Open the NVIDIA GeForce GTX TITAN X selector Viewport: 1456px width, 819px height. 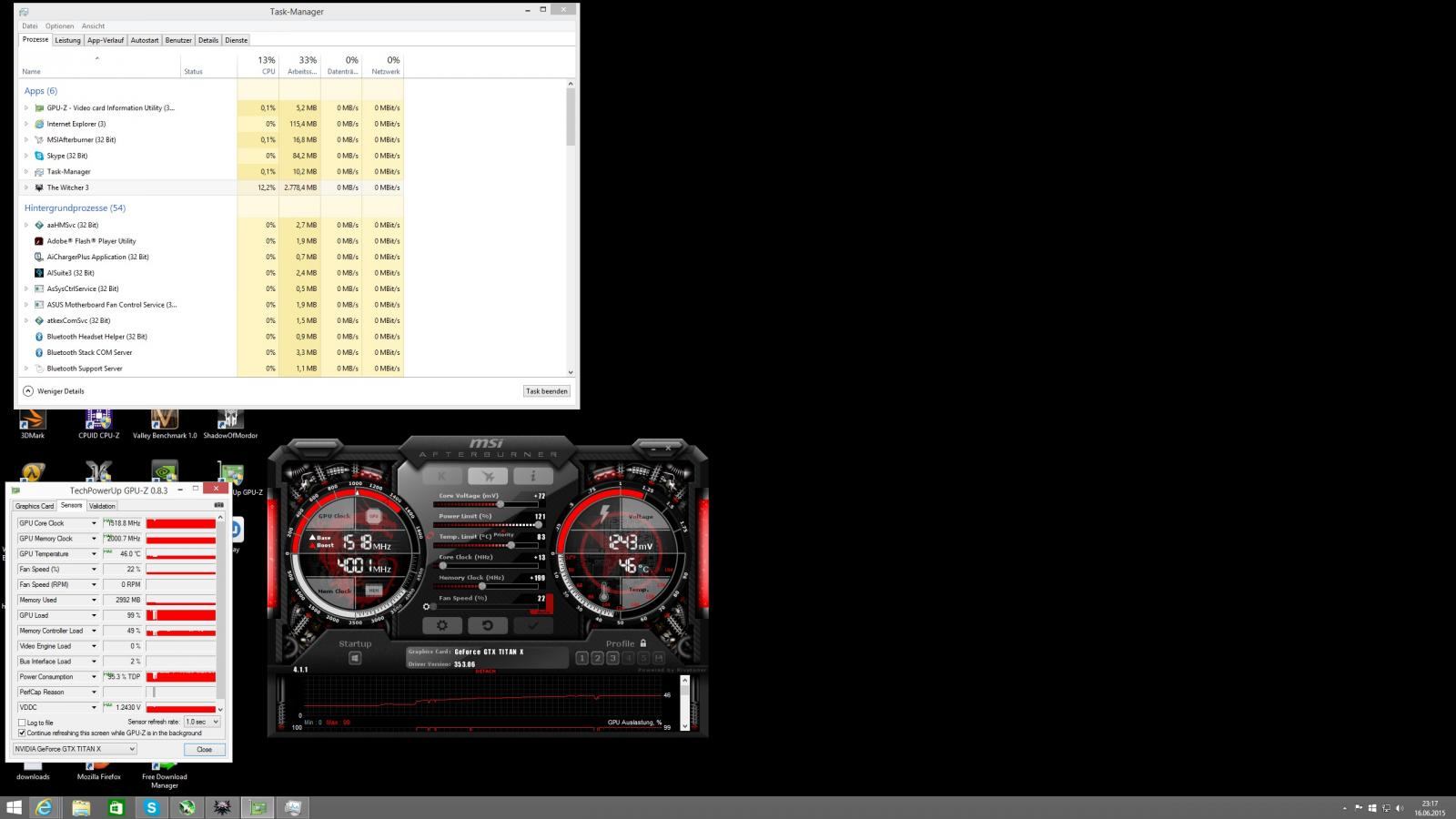click(x=75, y=749)
